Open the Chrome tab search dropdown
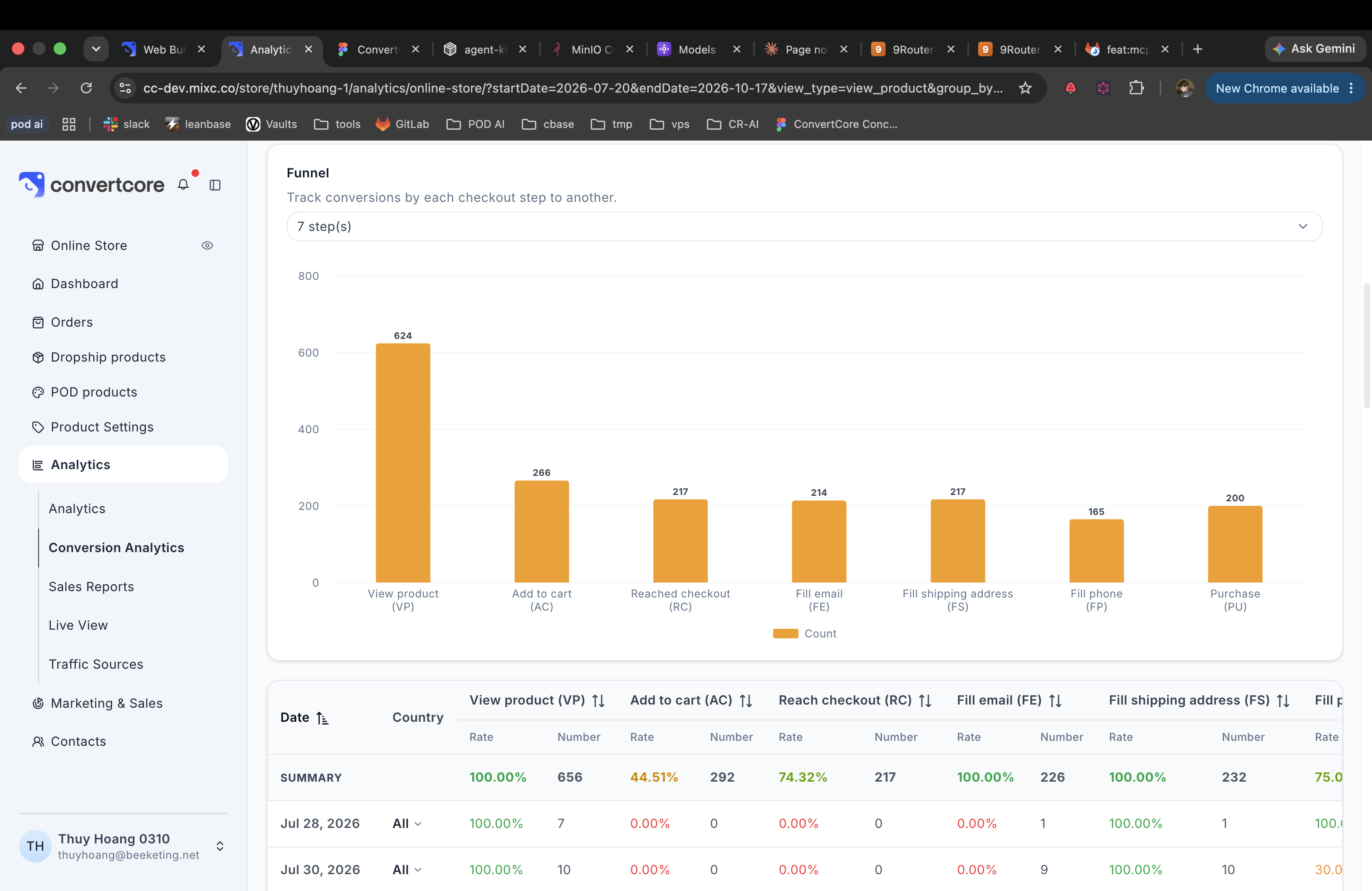Screen dimensions: 1372x891 [96, 49]
